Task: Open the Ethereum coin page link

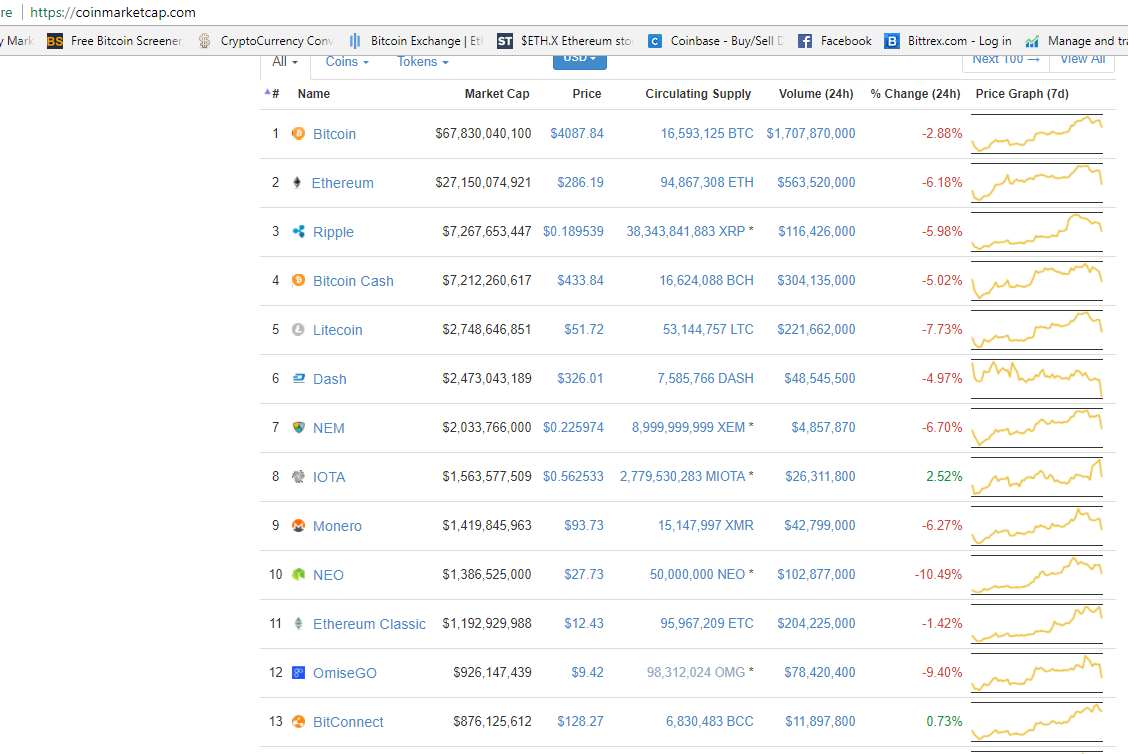Action: click(342, 183)
